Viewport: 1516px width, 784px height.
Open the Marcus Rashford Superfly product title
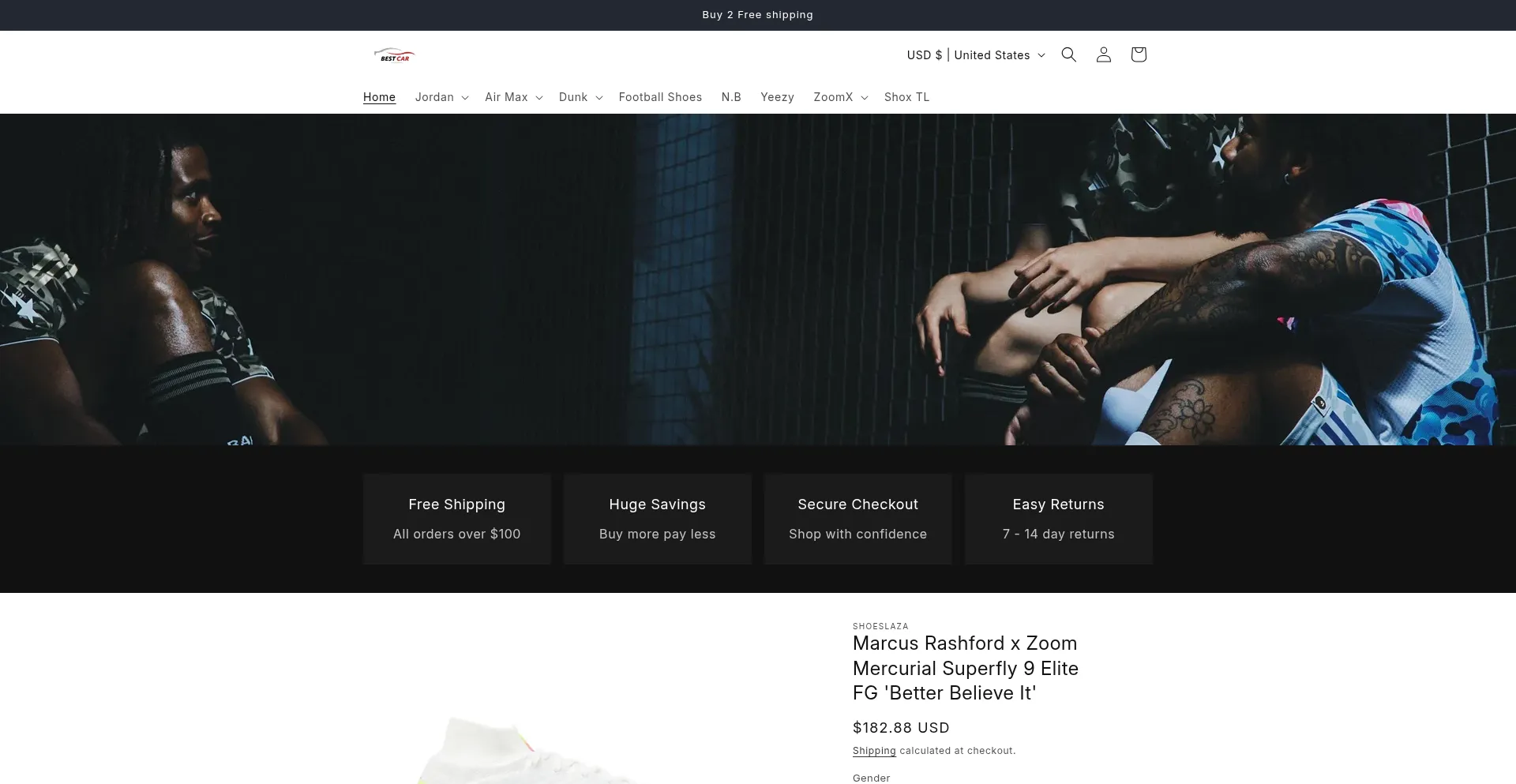pyautogui.click(x=965, y=668)
